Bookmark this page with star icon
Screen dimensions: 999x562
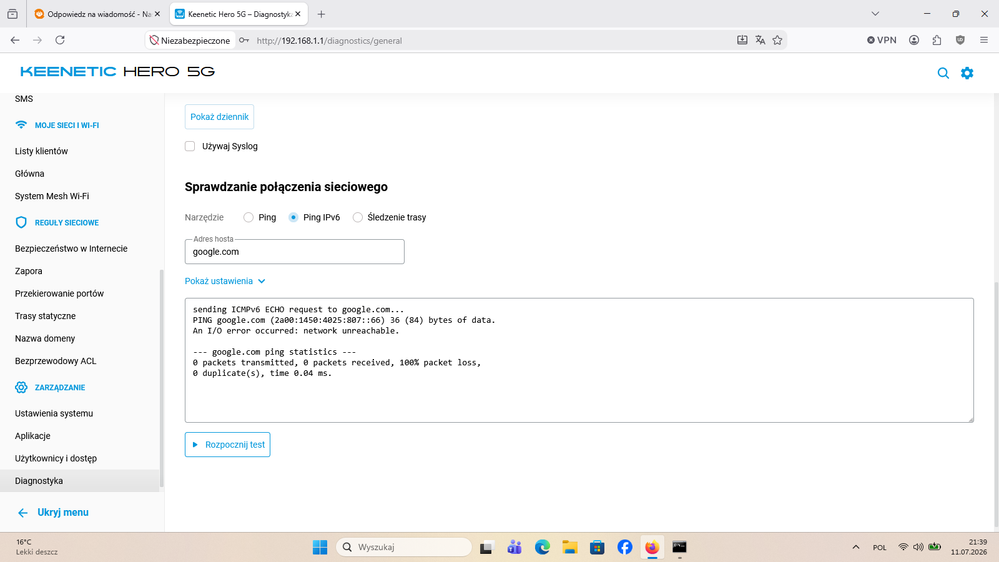click(x=777, y=40)
